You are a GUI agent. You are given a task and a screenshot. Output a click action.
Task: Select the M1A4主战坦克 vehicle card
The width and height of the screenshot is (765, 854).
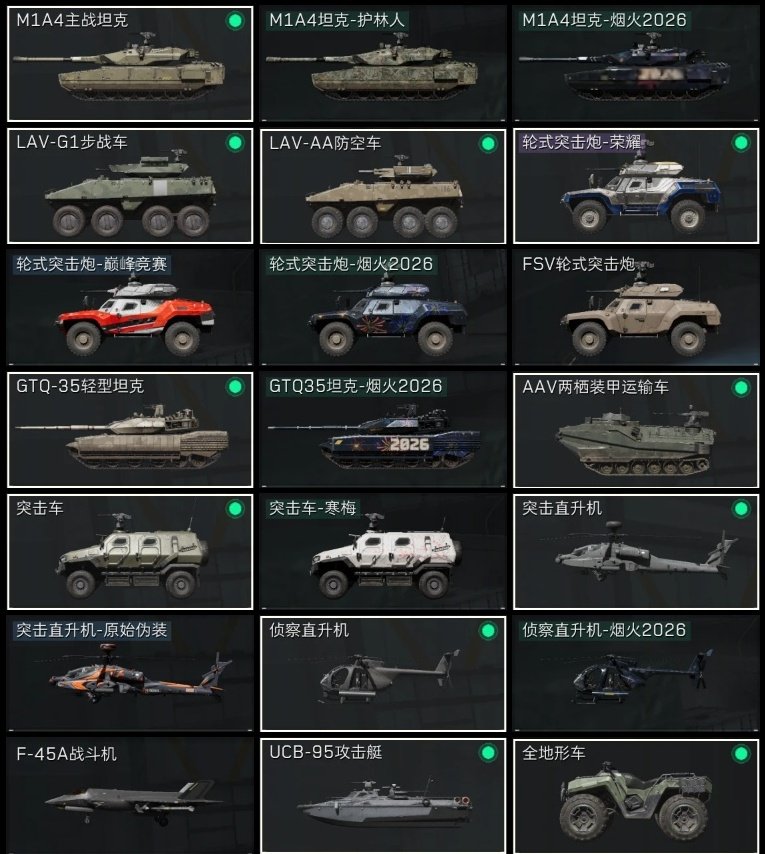(x=130, y=64)
